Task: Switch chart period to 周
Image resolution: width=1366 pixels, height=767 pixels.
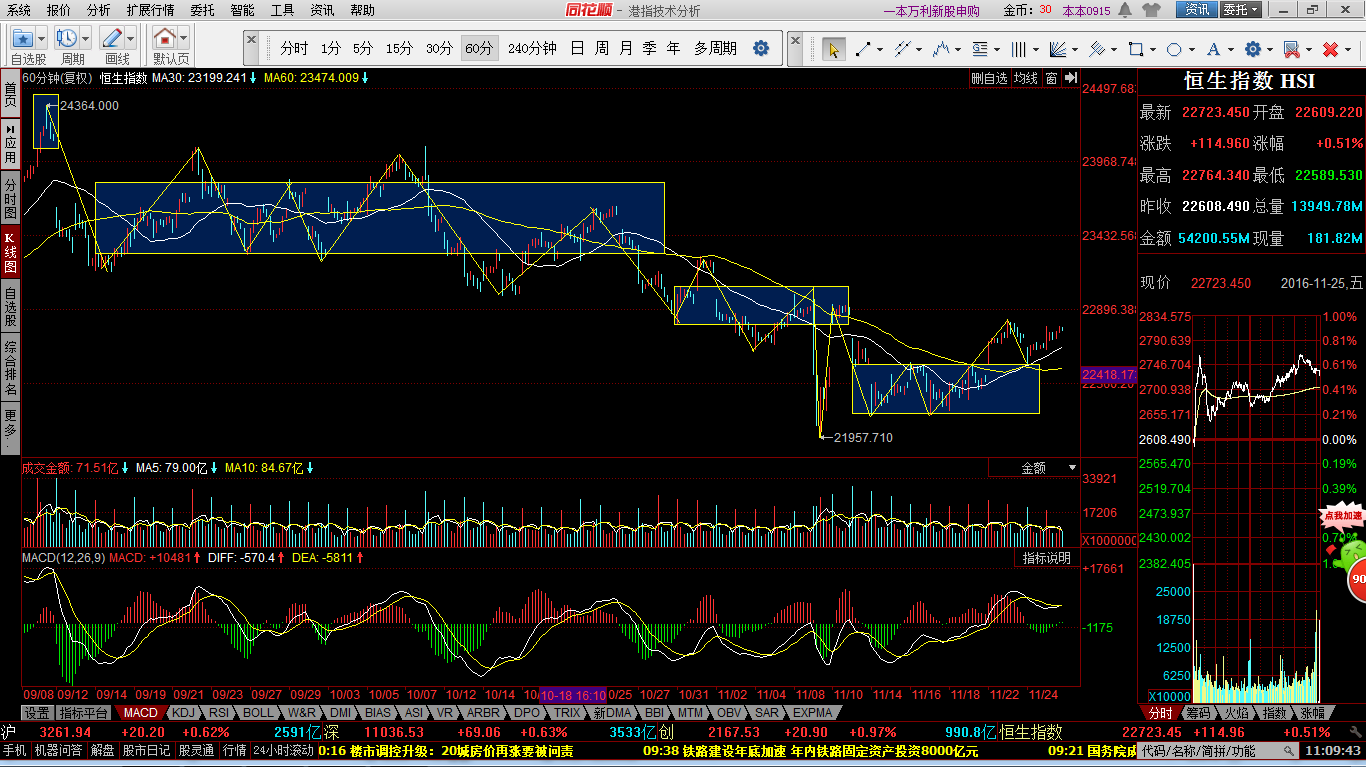Action: [x=602, y=49]
